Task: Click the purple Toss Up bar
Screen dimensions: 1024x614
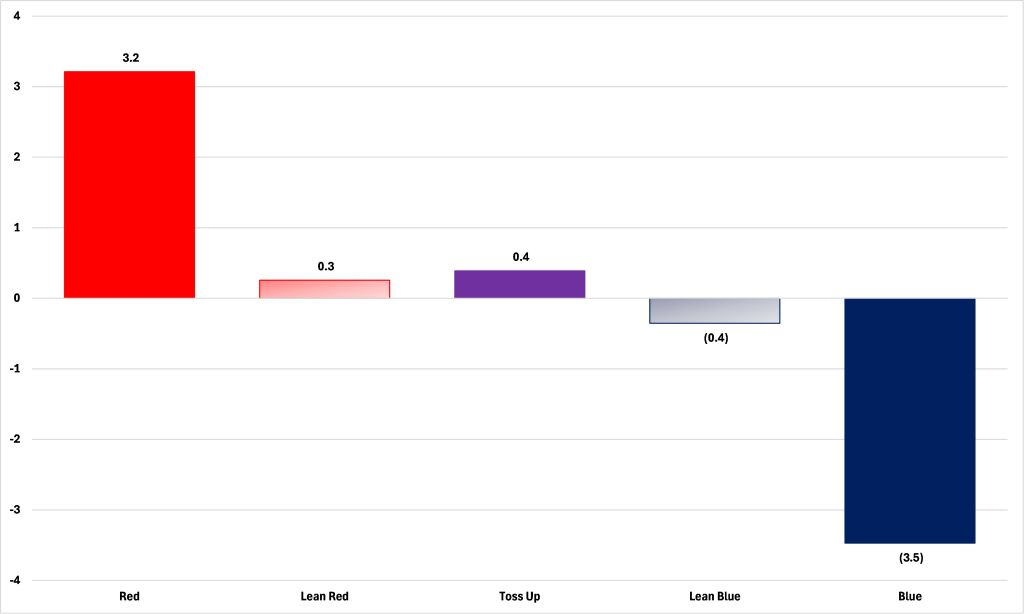Action: point(519,284)
